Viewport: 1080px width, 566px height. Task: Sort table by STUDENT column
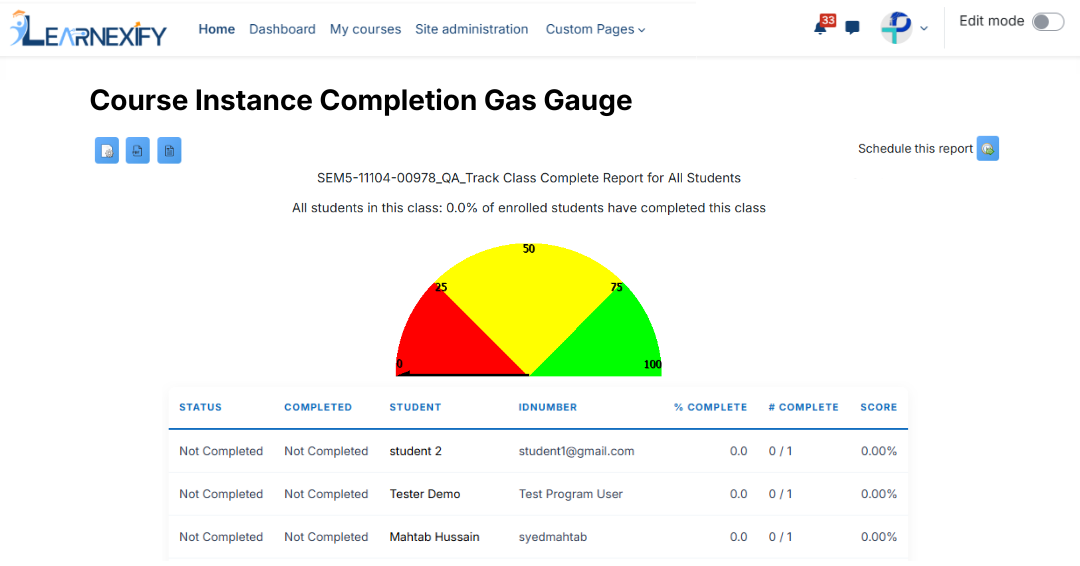[415, 407]
